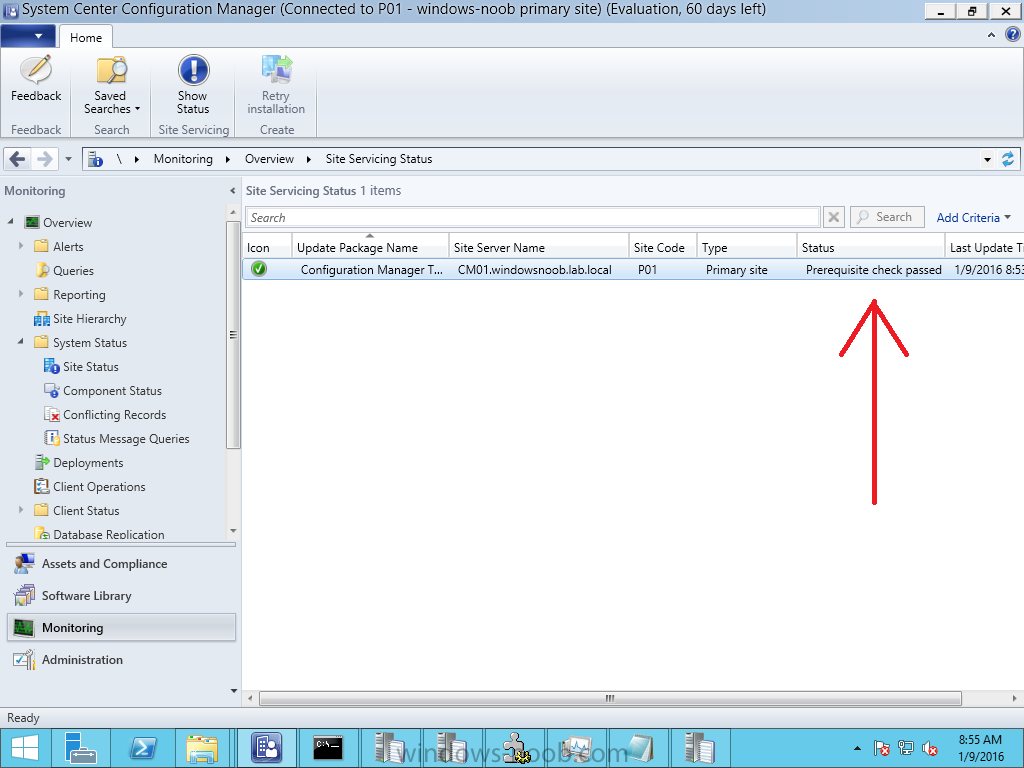Switch to Assets and Compliance workspace
The height and width of the screenshot is (768, 1024).
coord(121,564)
